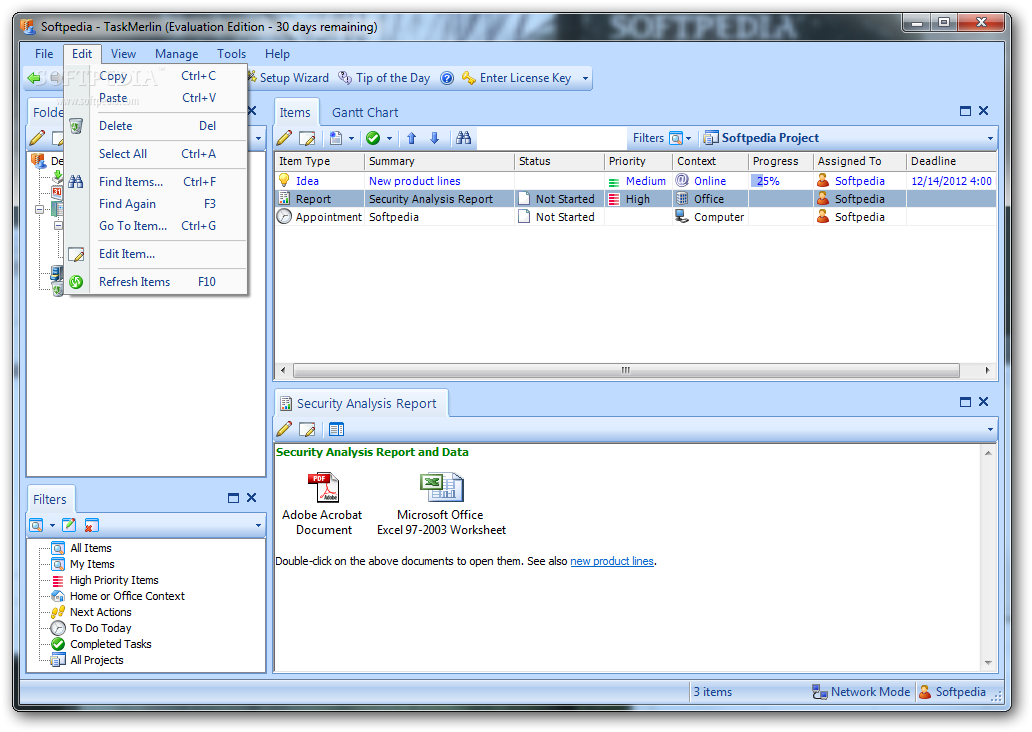Select the Security Analysis Report tab
The height and width of the screenshot is (732, 1032).
point(361,404)
